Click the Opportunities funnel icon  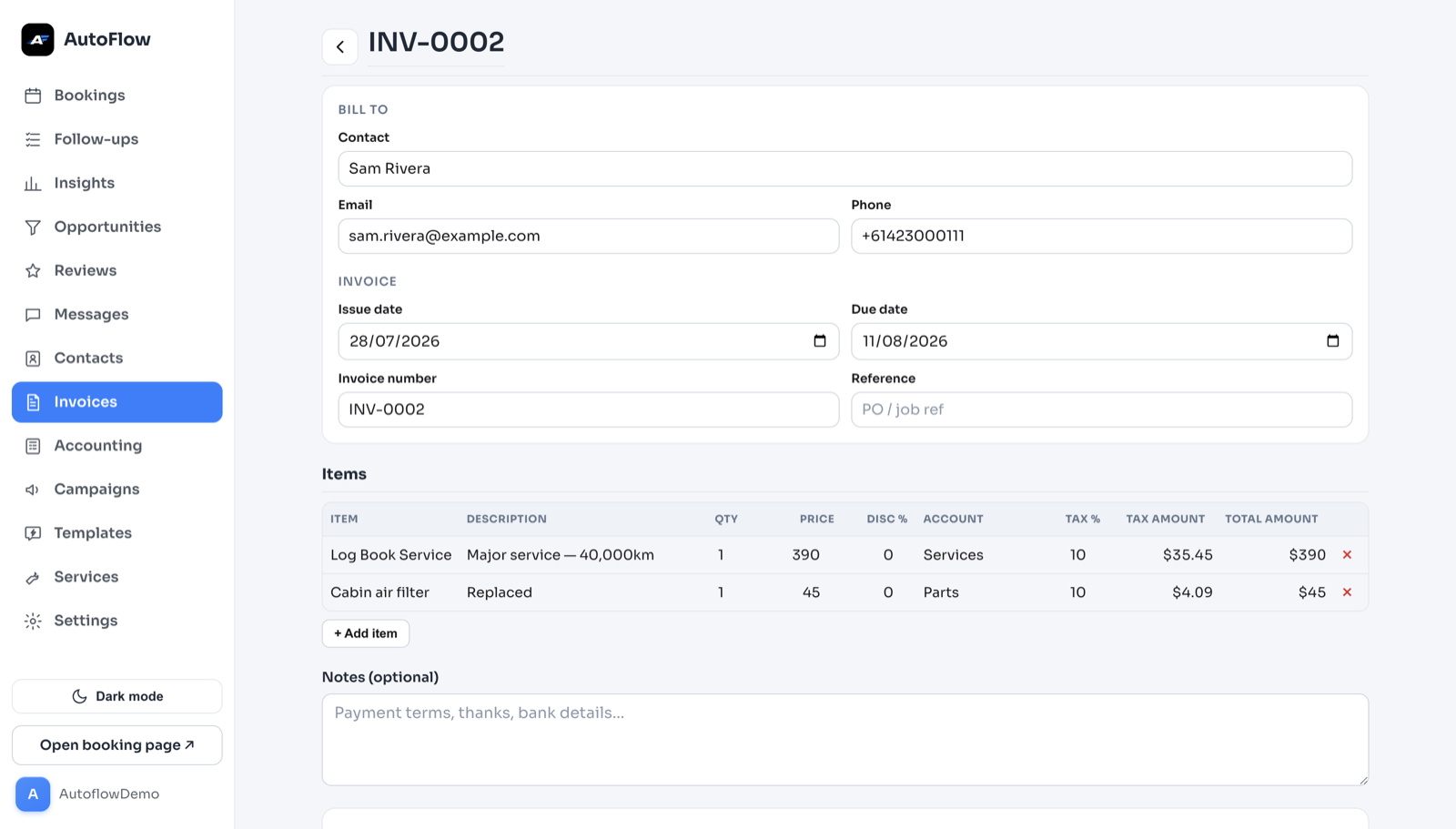click(33, 227)
